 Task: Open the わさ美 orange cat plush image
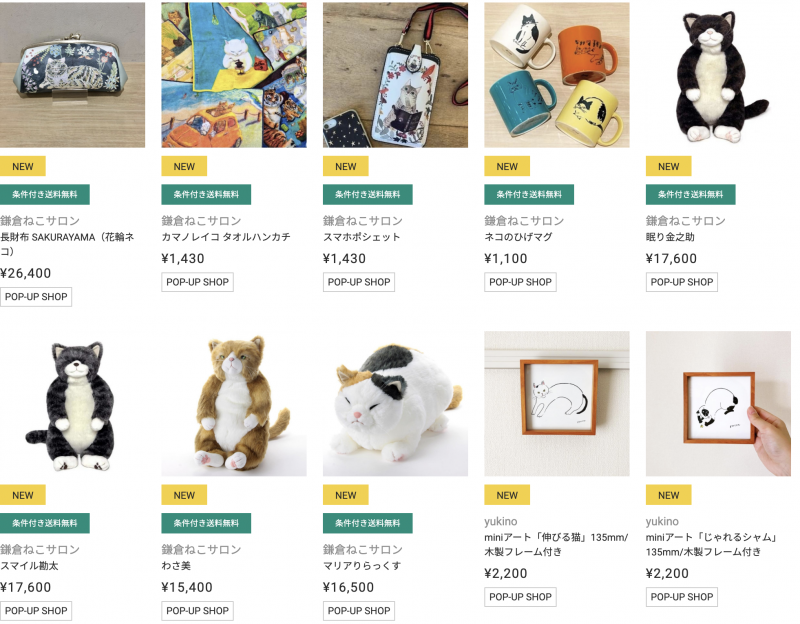(x=234, y=404)
